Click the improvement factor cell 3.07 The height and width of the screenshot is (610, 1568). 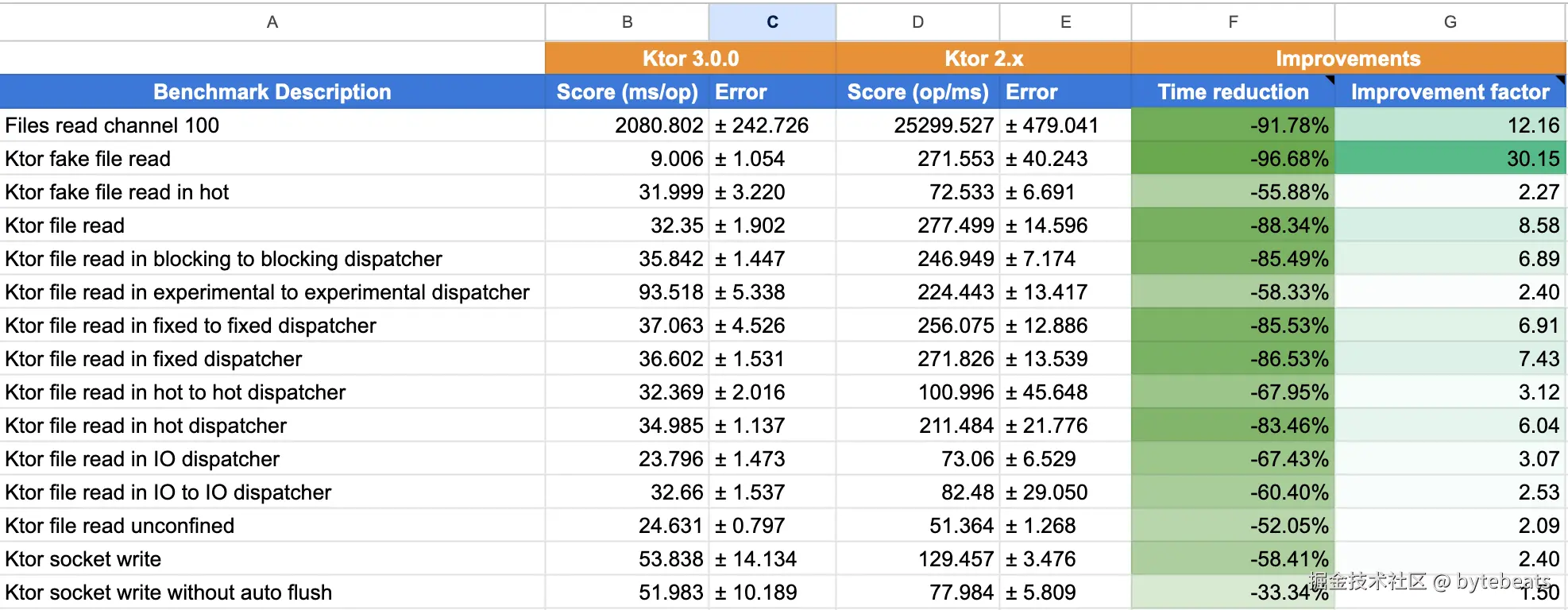[1450, 459]
